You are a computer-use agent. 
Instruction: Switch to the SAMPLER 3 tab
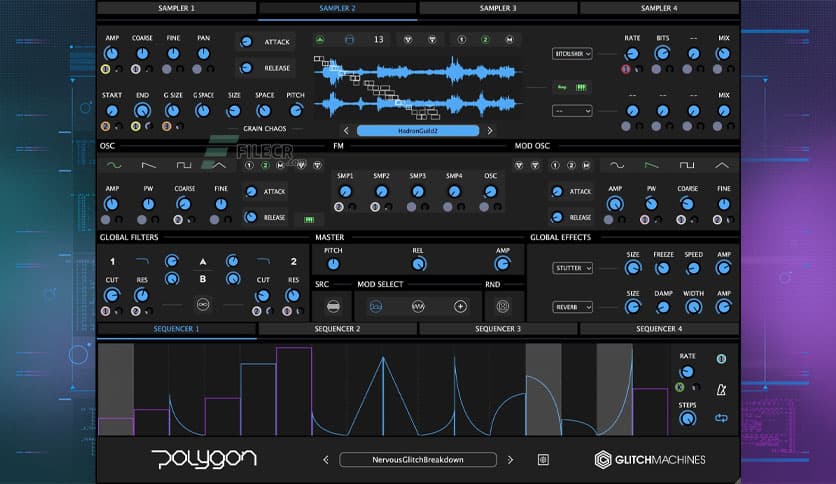click(x=498, y=8)
